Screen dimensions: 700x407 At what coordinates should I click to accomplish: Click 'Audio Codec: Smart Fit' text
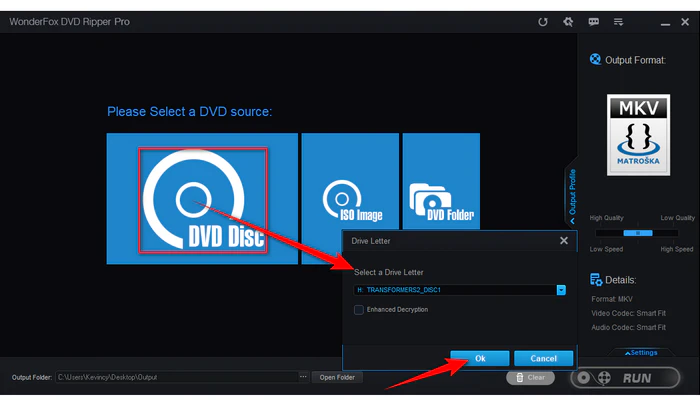tap(629, 328)
